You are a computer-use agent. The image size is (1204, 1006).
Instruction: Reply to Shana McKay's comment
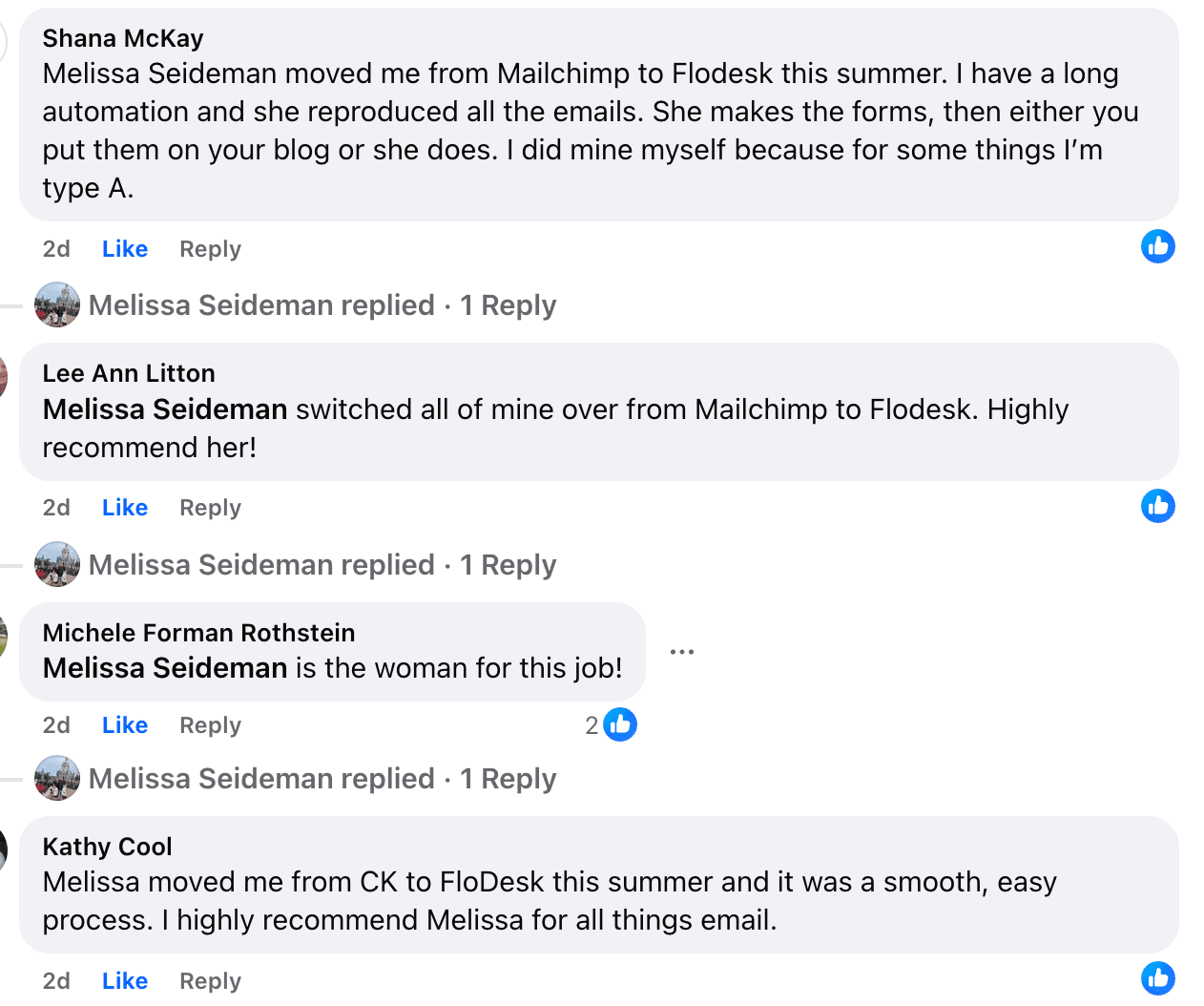210,249
